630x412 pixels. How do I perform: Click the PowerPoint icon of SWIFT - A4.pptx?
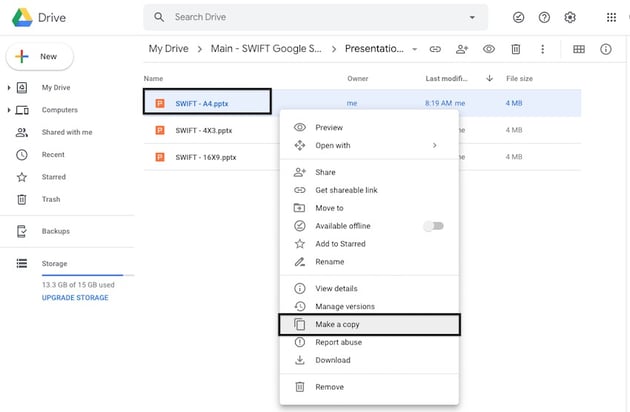[160, 103]
